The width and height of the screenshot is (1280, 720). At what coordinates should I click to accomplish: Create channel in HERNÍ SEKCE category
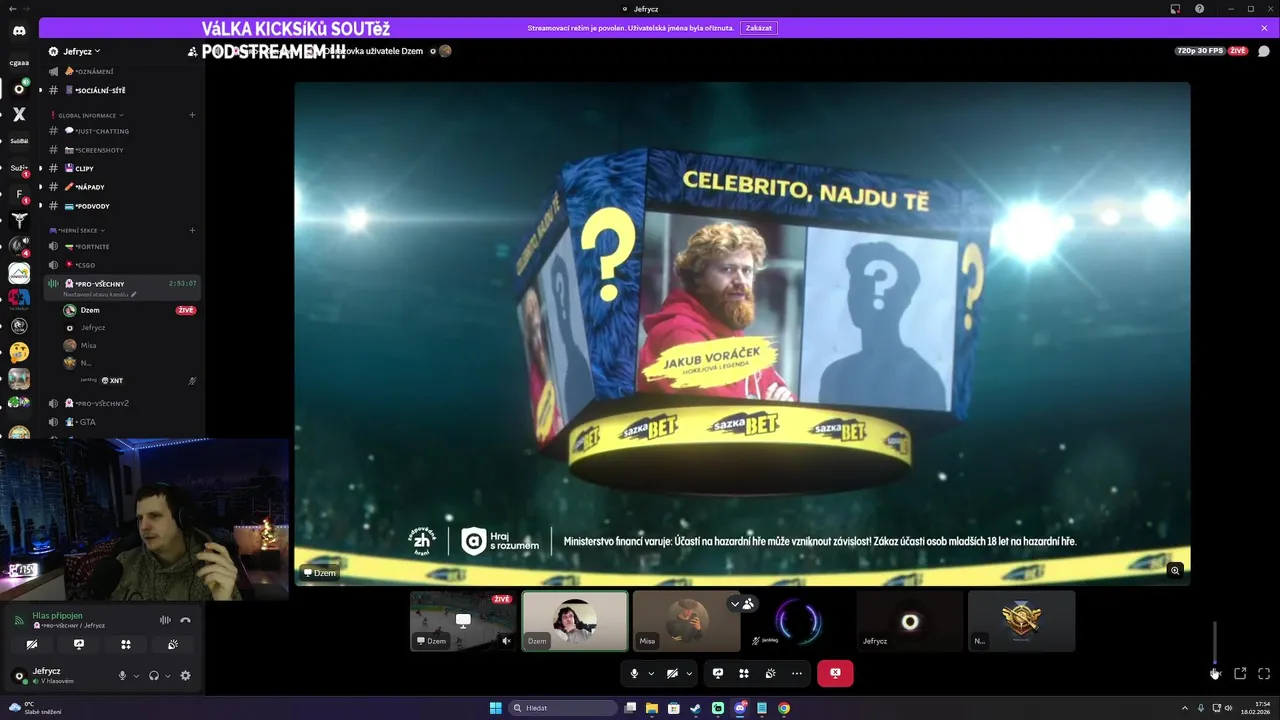pos(192,230)
